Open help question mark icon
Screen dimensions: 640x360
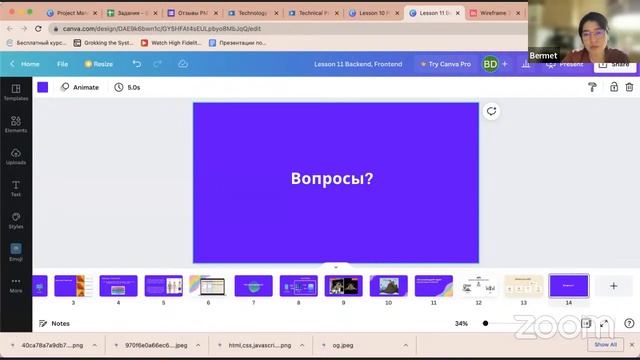coord(629,323)
